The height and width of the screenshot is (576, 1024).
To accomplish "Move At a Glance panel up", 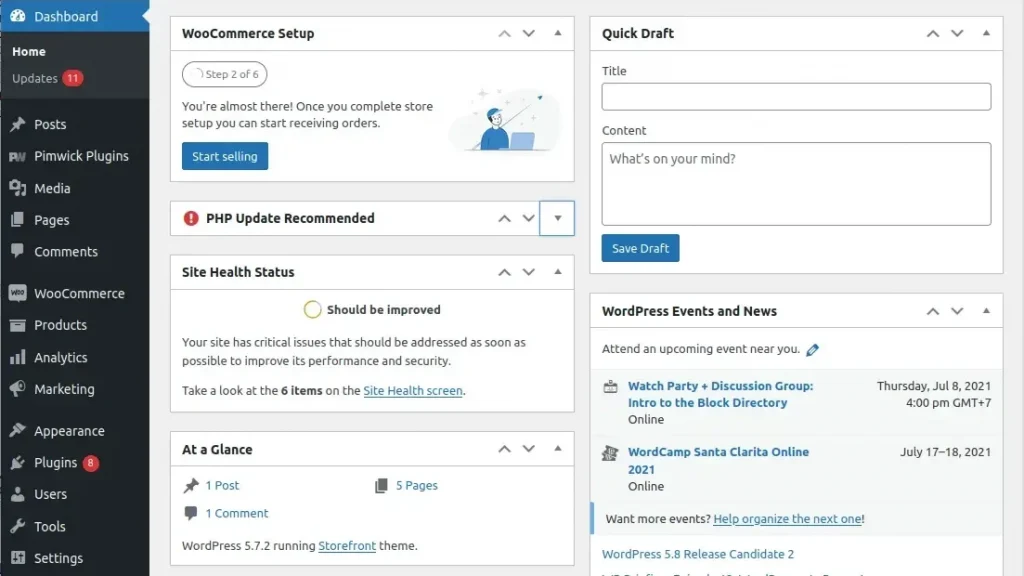I will click(504, 449).
